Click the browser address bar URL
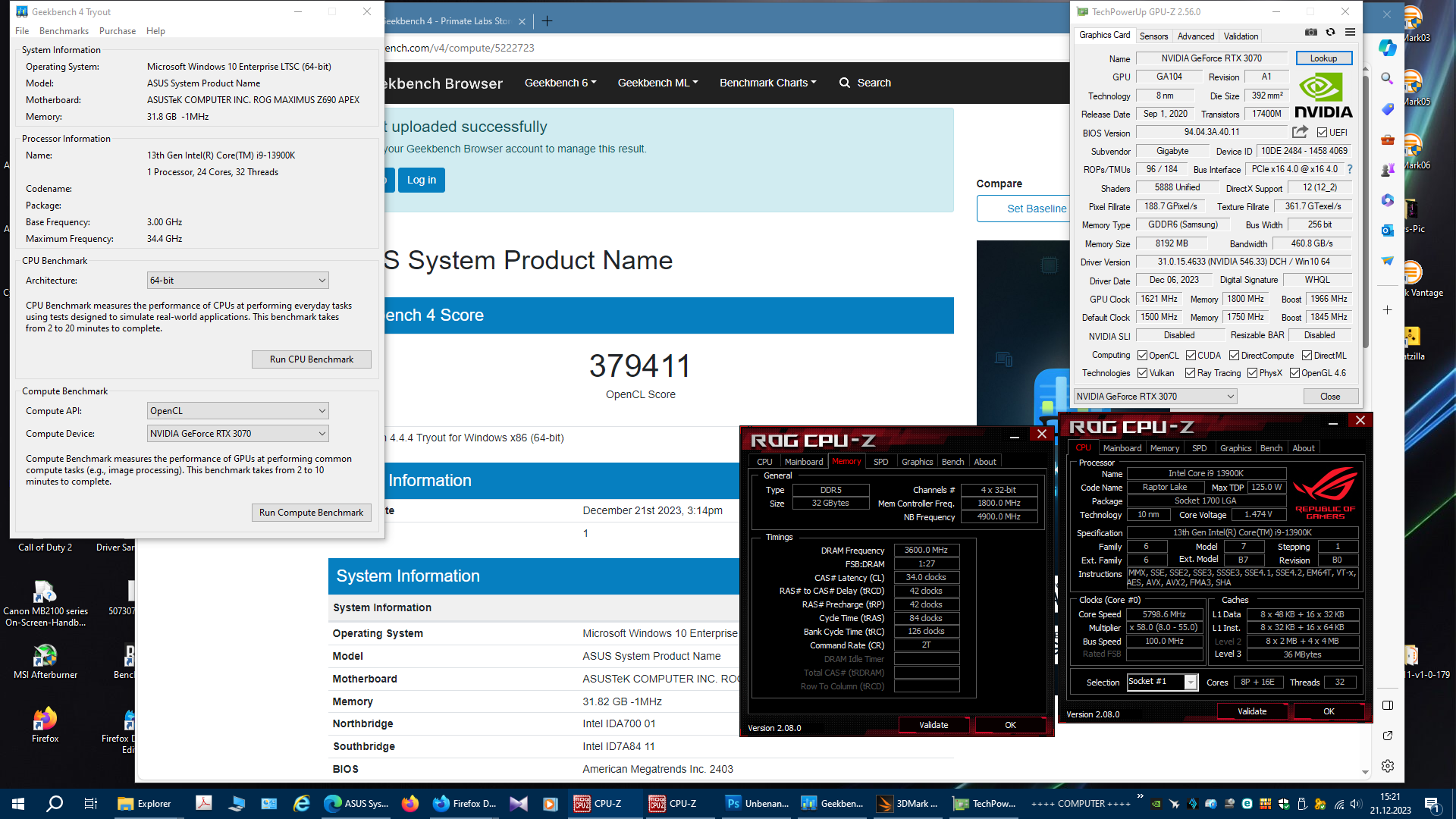The image size is (1456, 819). coord(460,48)
